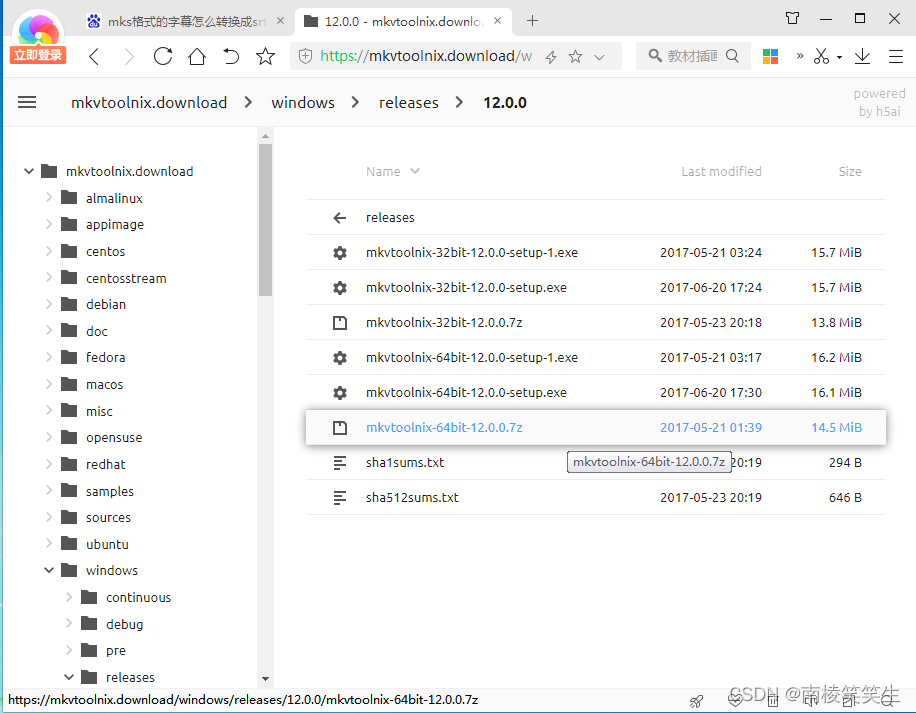The height and width of the screenshot is (713, 916).
Task: Open a new browser tab
Action: tap(532, 21)
